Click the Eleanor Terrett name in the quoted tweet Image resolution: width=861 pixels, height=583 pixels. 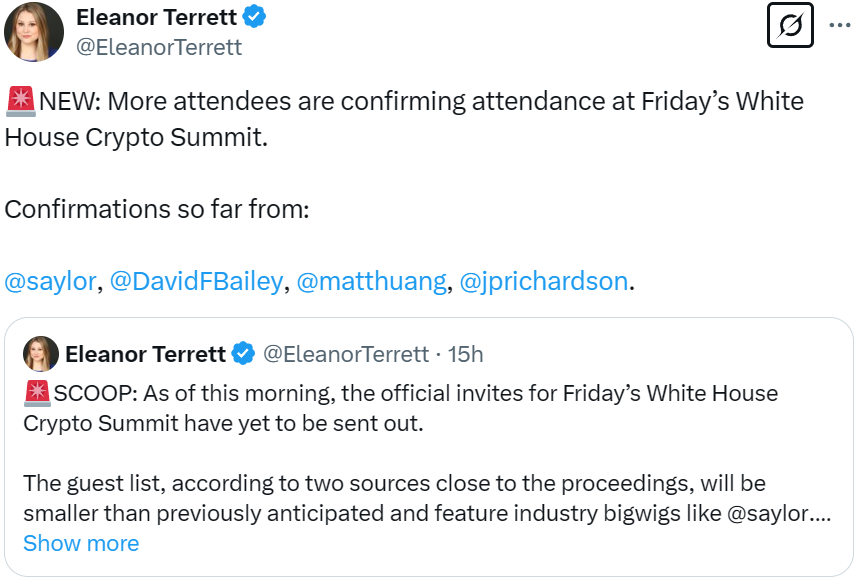coord(146,354)
